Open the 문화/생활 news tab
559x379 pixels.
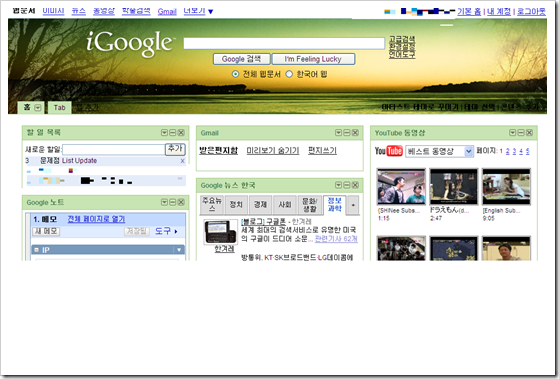[309, 205]
